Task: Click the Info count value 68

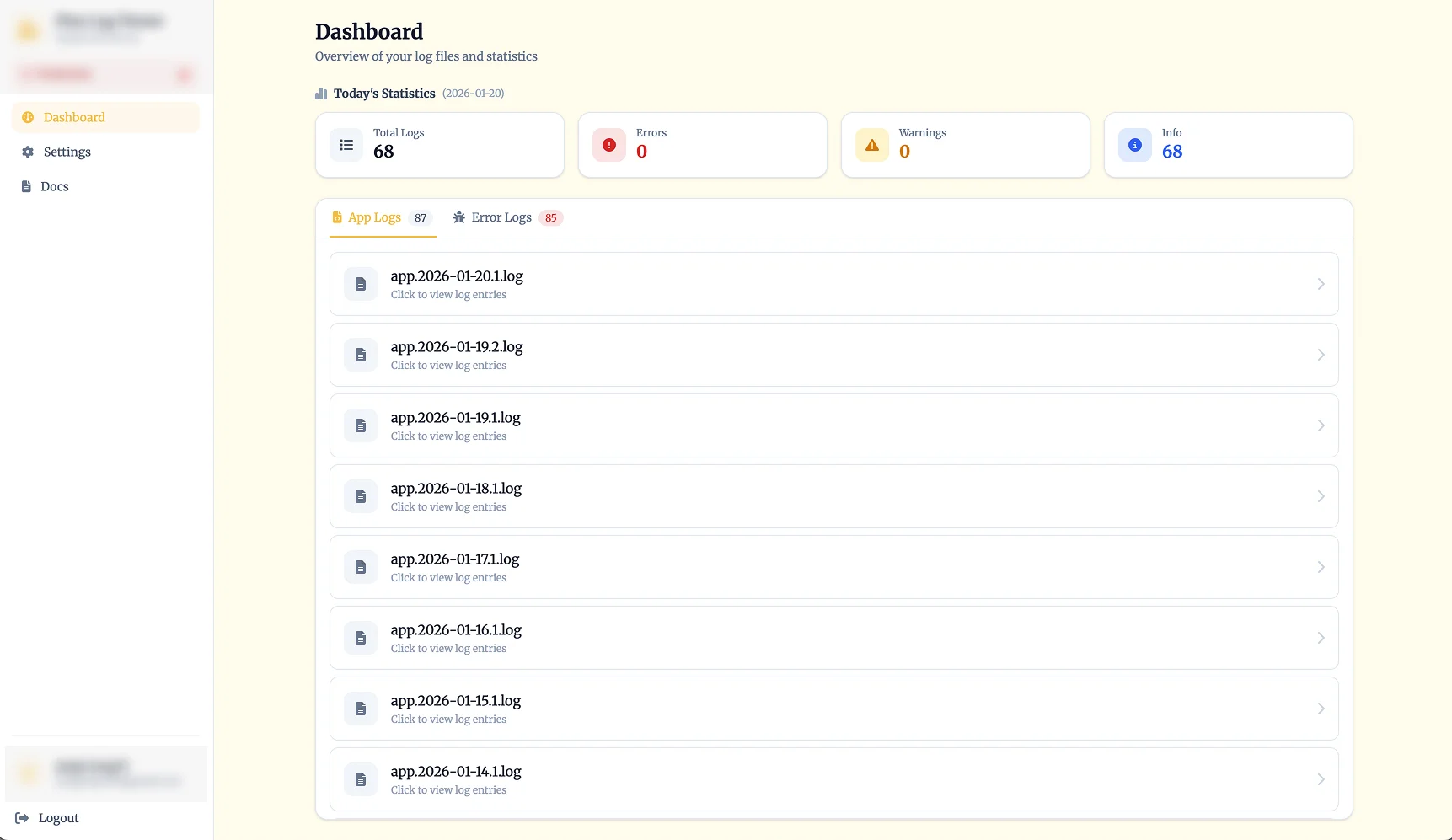Action: 1172,152
